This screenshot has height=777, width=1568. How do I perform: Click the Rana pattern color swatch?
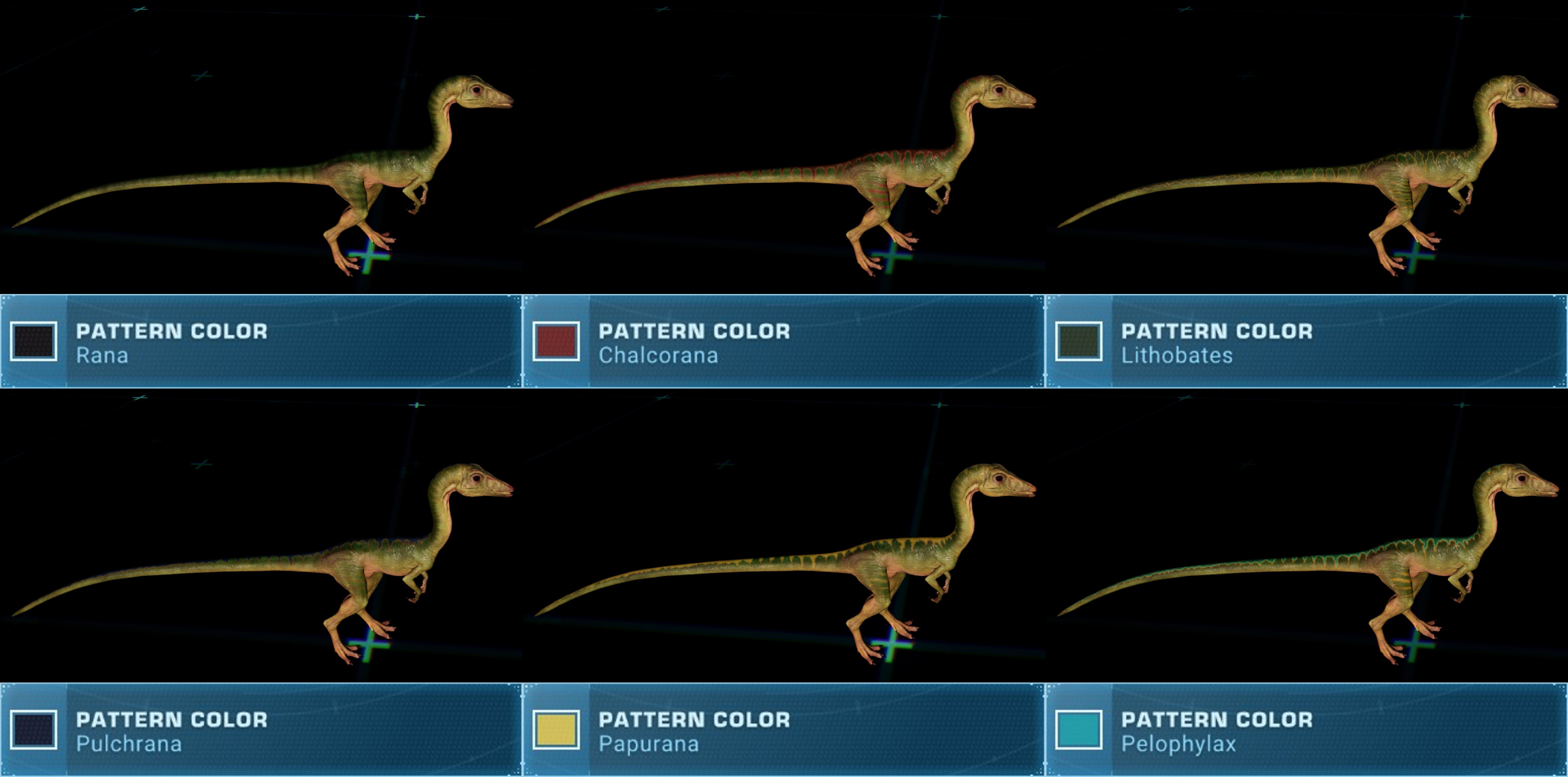[33, 342]
